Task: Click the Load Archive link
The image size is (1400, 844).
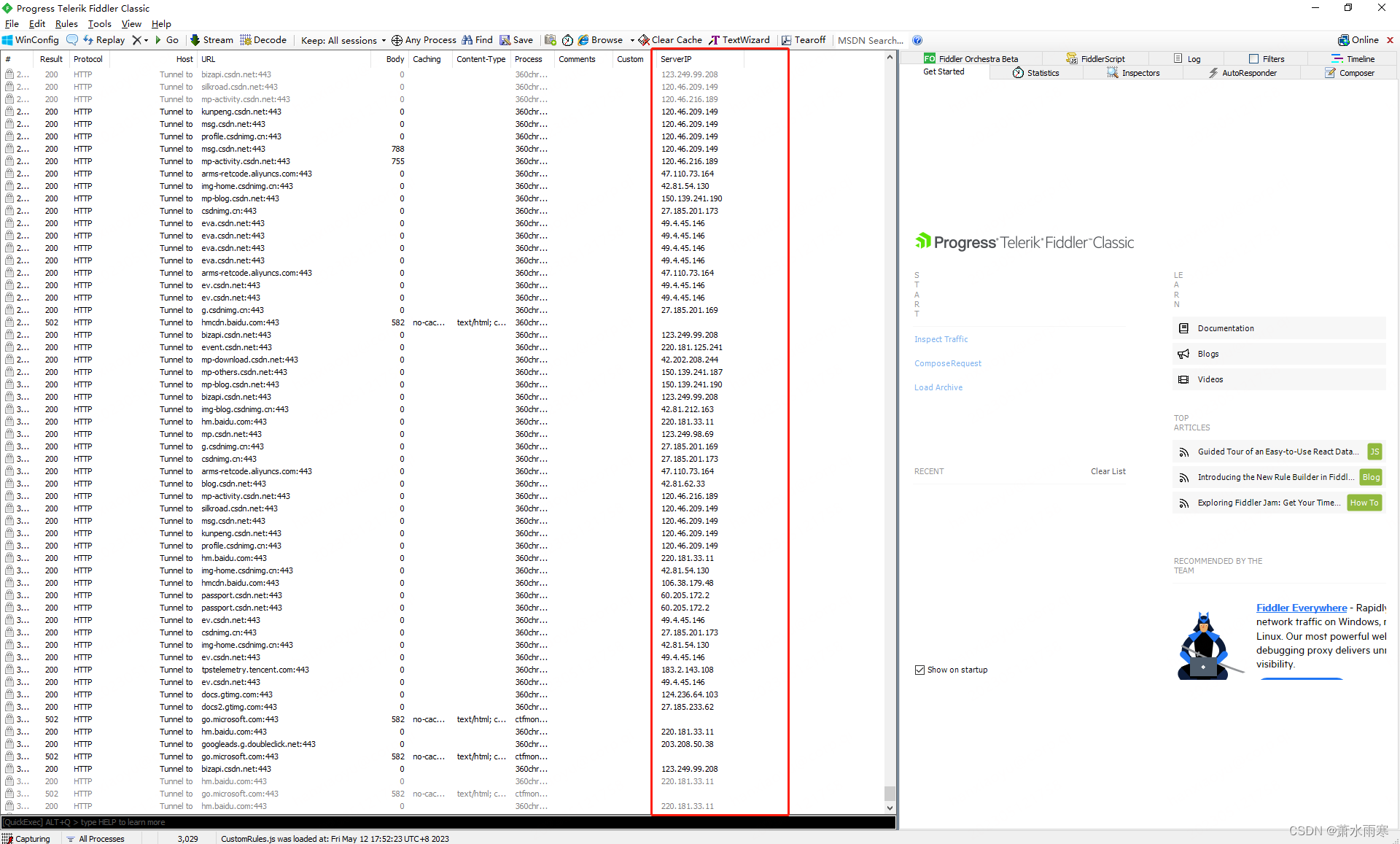Action: coord(938,387)
